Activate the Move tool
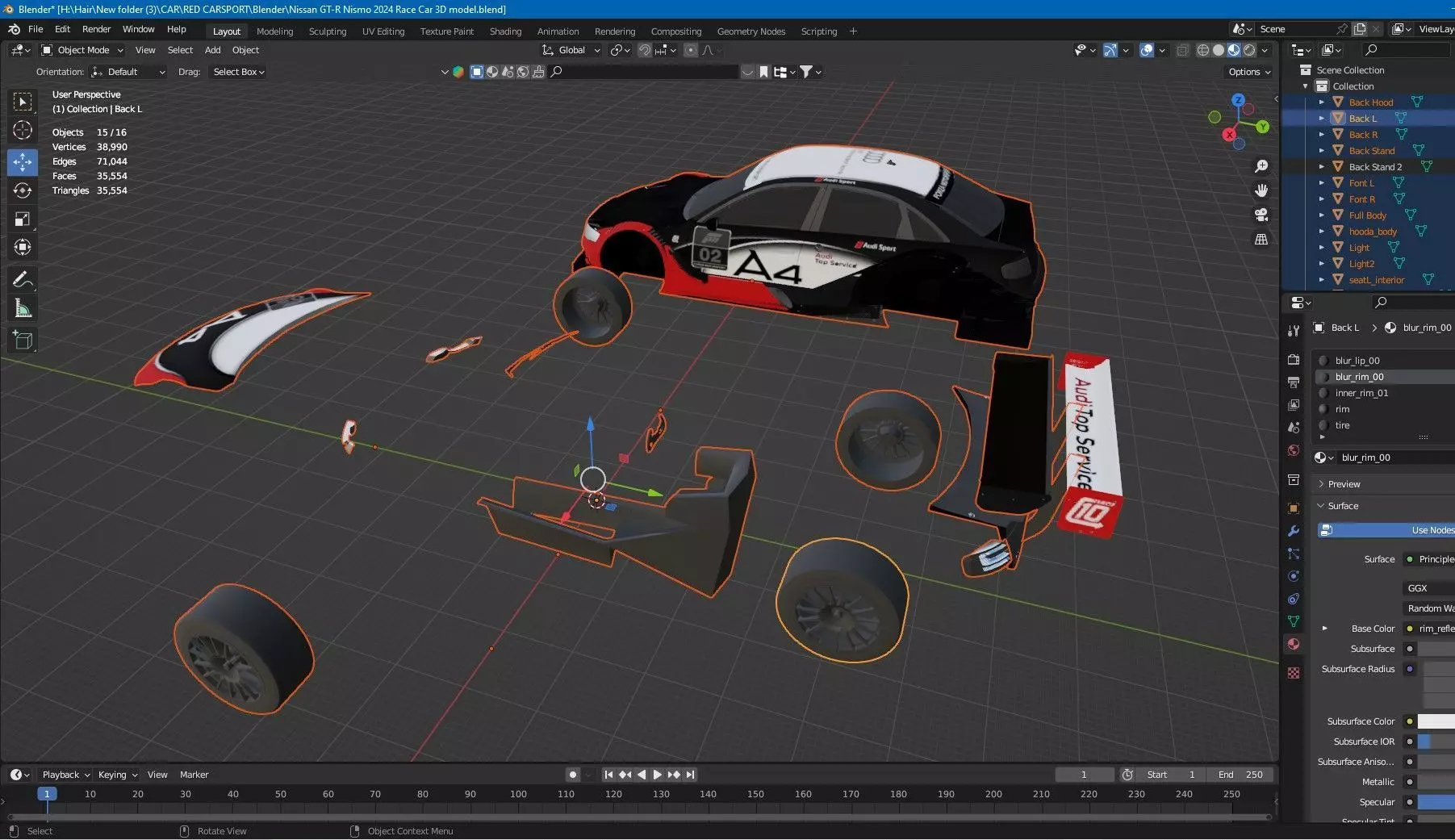1455x840 pixels. click(23, 161)
